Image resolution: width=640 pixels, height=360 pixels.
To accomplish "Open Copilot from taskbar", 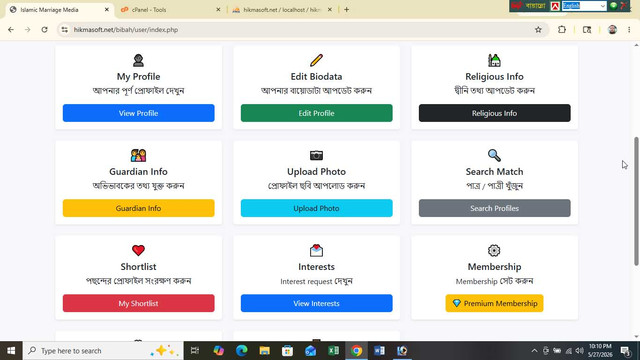I will click(219, 351).
